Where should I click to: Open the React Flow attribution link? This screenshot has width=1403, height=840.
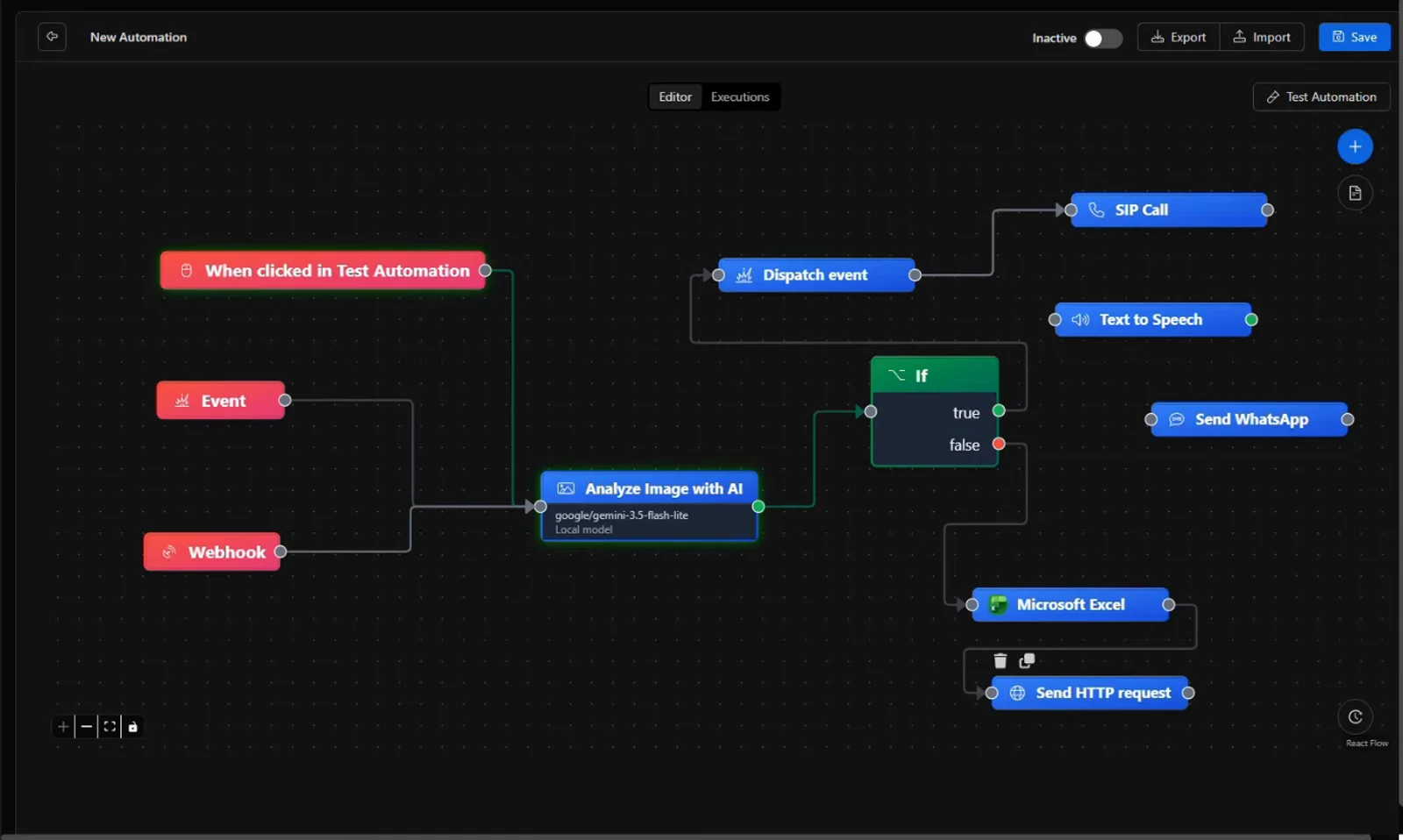[x=1367, y=744]
